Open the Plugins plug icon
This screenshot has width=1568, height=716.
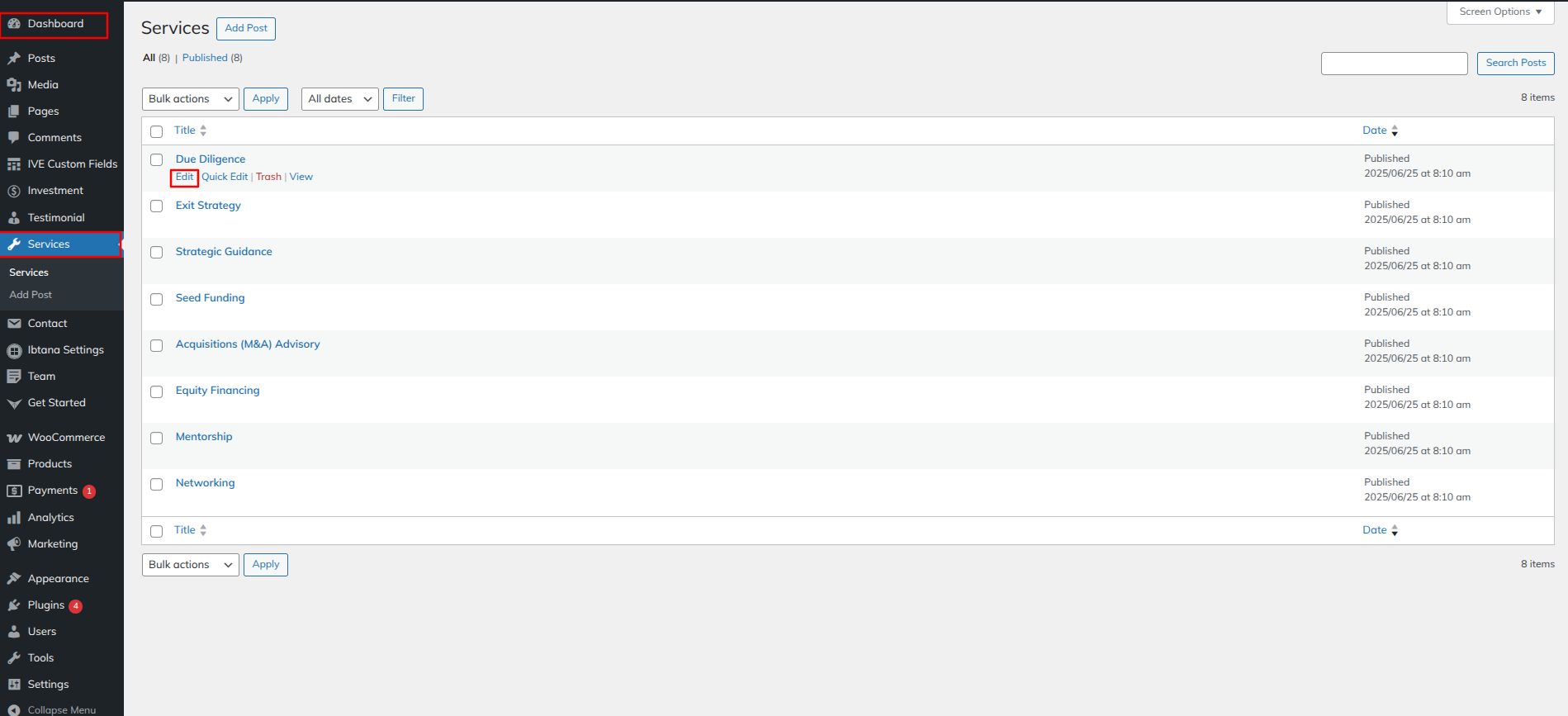point(14,605)
